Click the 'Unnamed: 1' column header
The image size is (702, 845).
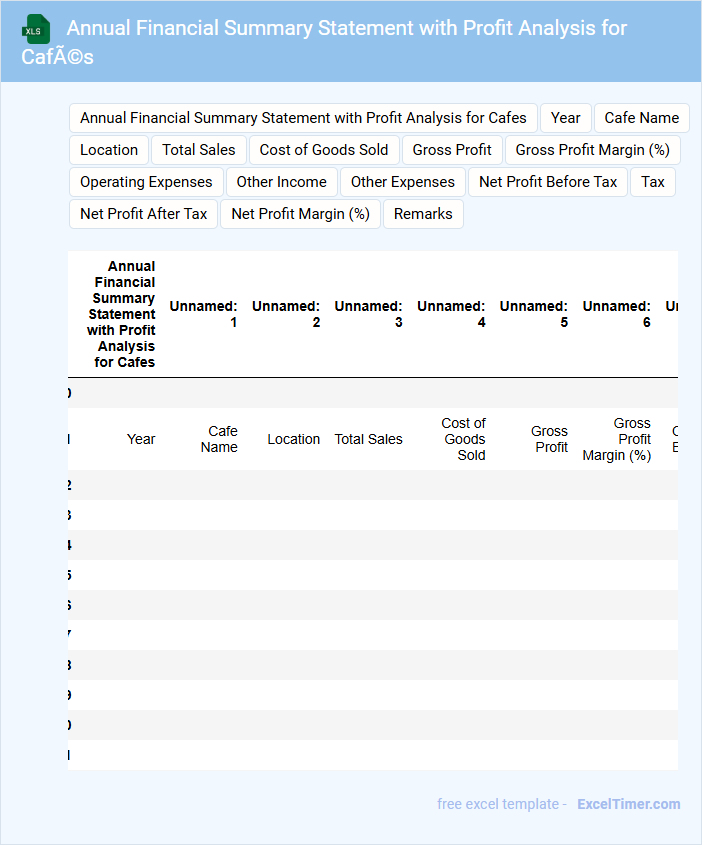tap(204, 314)
